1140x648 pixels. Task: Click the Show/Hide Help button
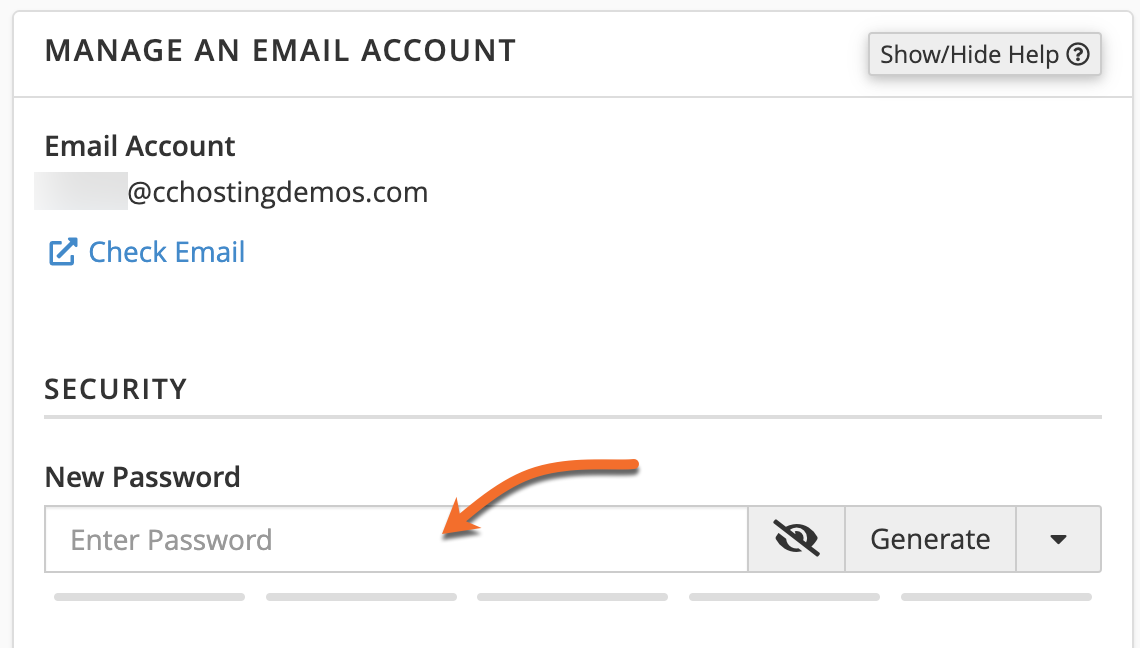pyautogui.click(x=984, y=54)
